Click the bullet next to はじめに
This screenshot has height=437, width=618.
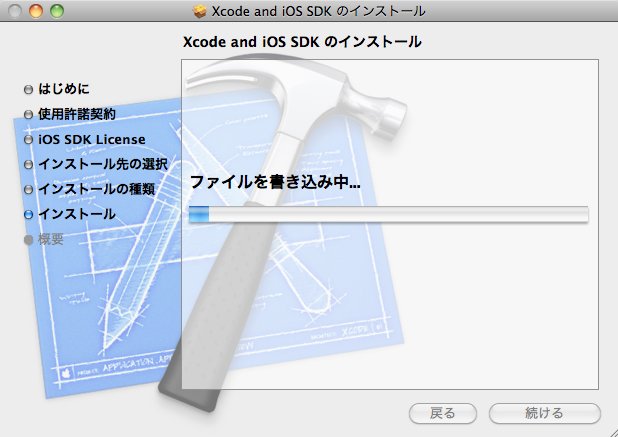click(x=28, y=89)
